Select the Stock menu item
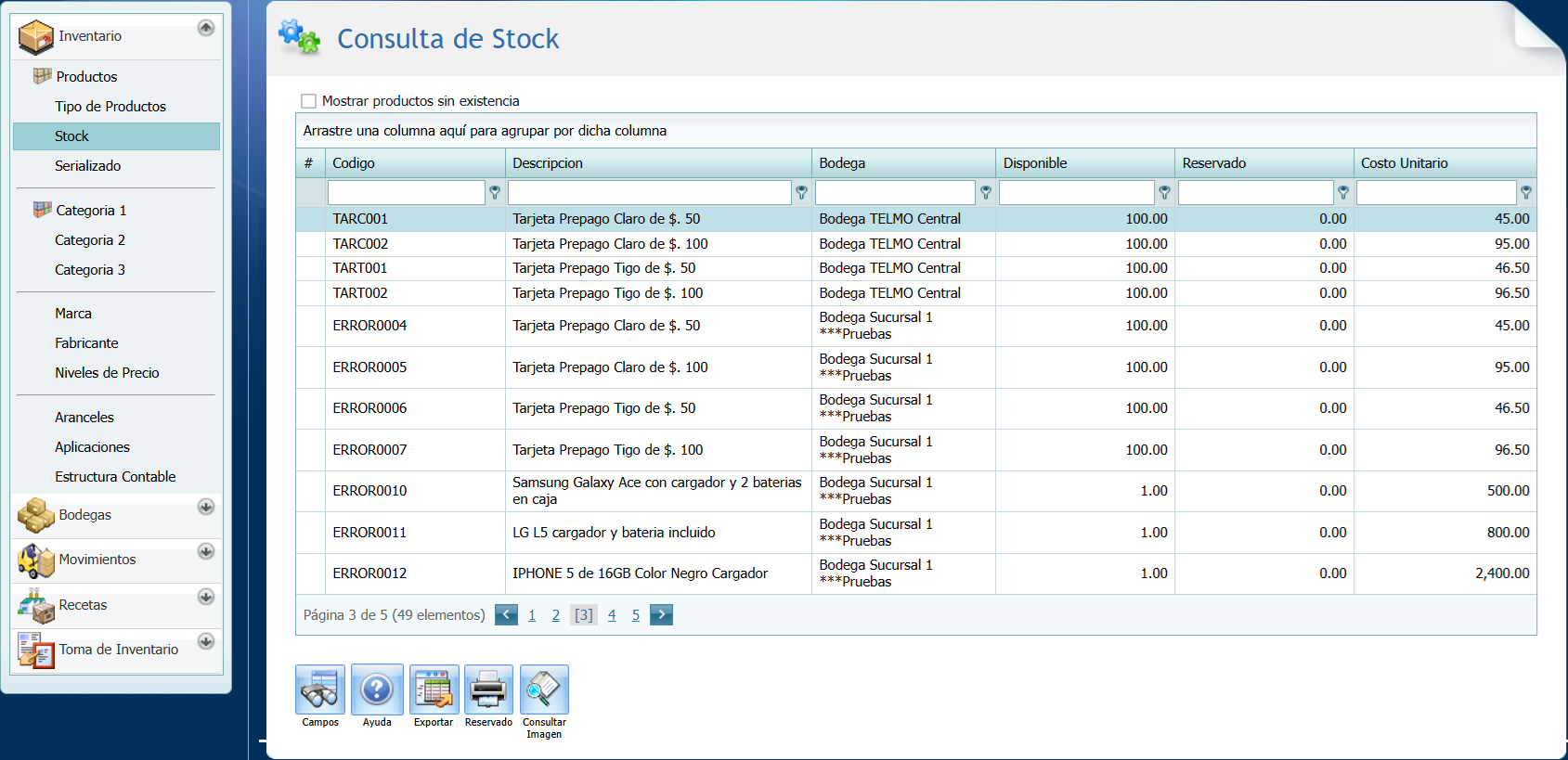The image size is (1568, 760). pyautogui.click(x=117, y=136)
